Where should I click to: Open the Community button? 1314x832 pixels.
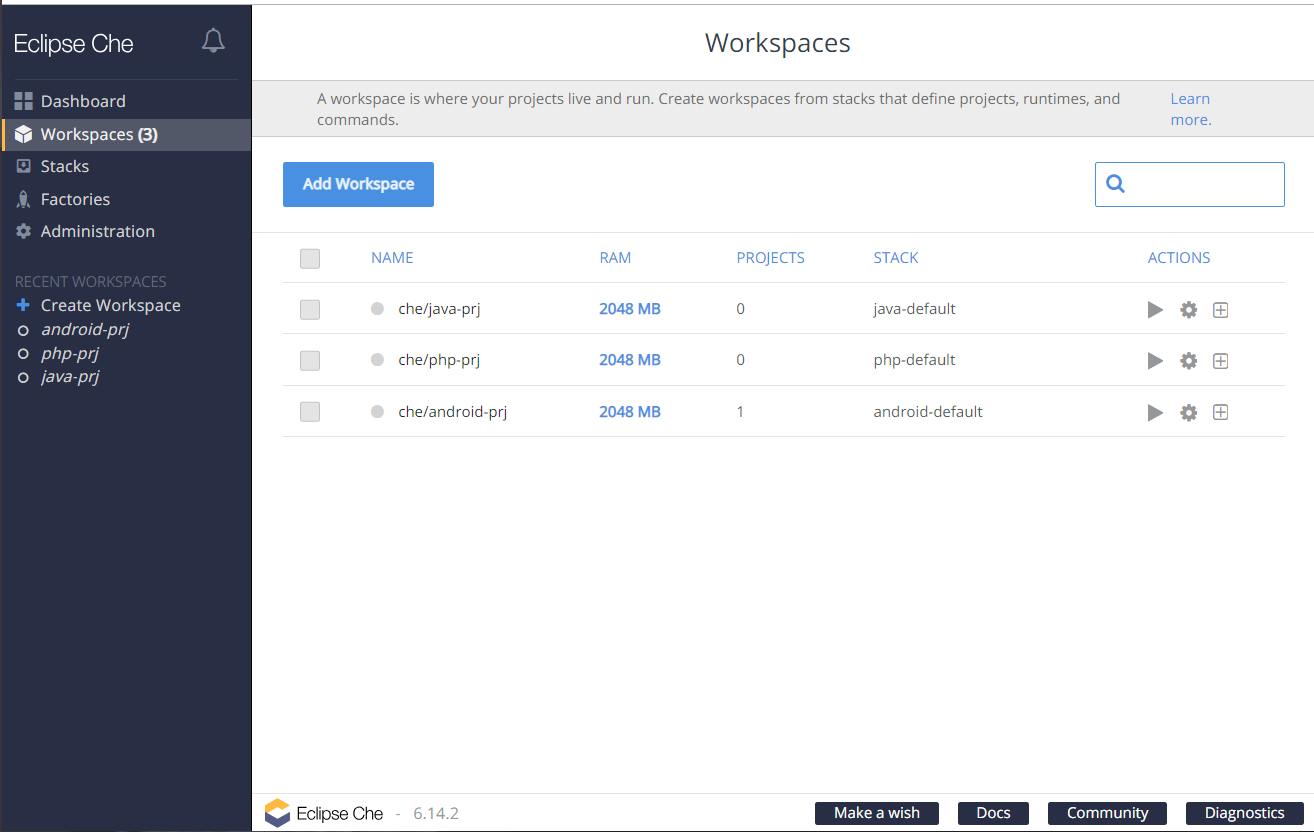pyautogui.click(x=1107, y=813)
